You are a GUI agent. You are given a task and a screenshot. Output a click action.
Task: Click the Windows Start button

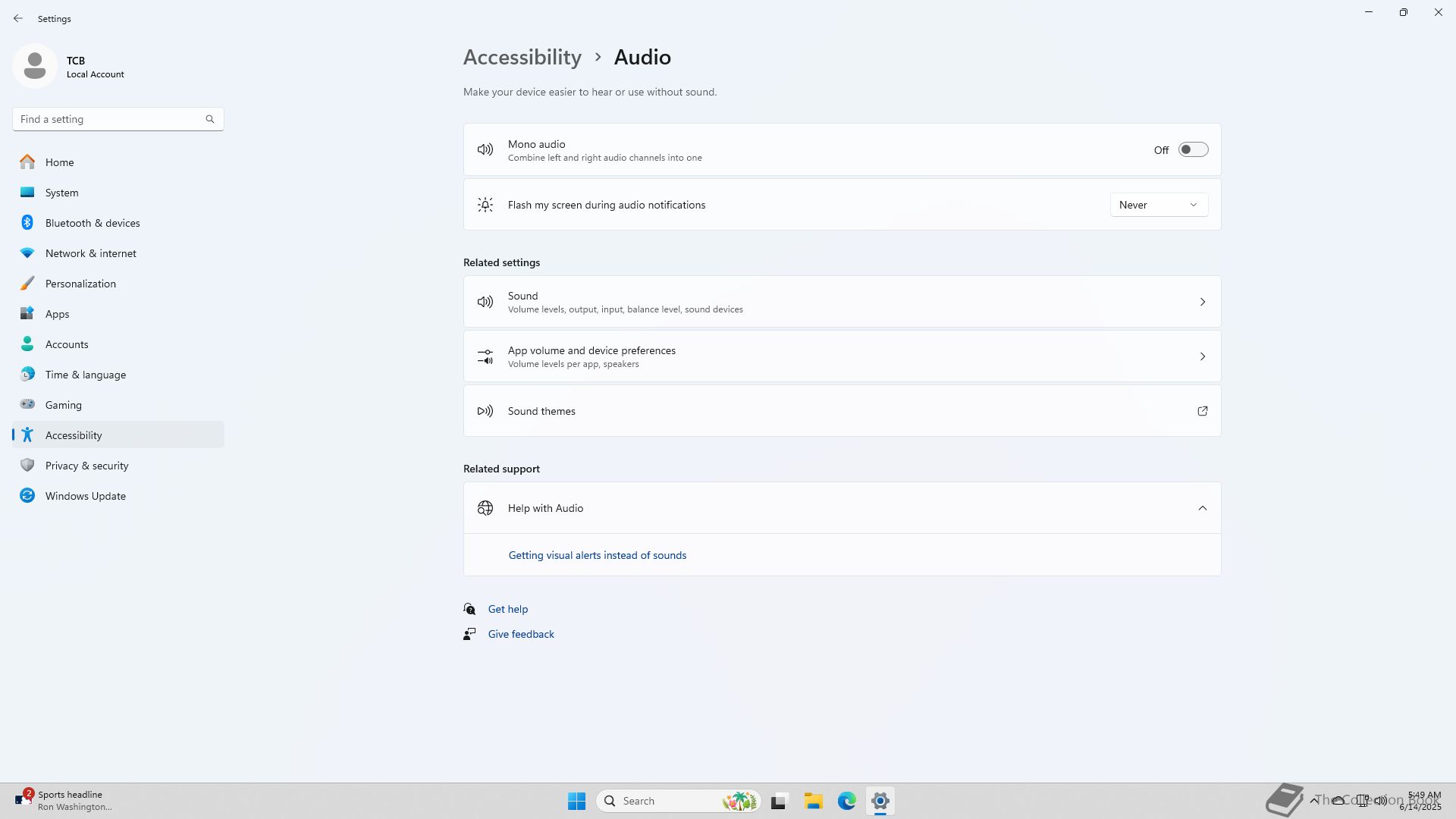click(576, 801)
